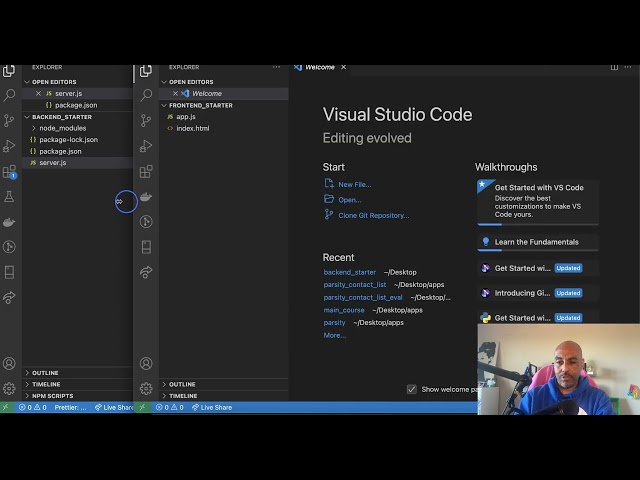Select server.js in BACKEND_STARTER tree
Viewport: 640px width, 480px height.
coord(78,163)
